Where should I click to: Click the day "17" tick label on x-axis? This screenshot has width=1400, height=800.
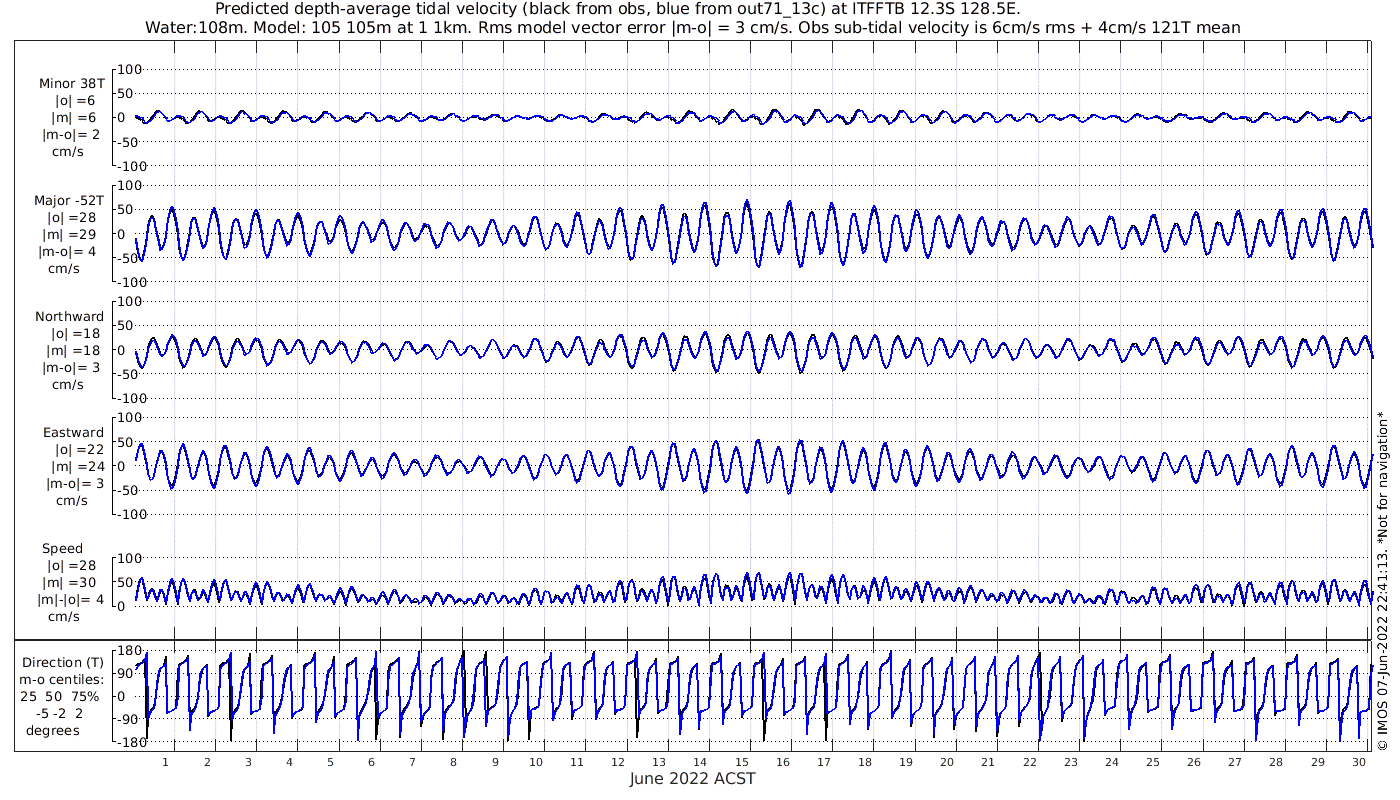823,762
